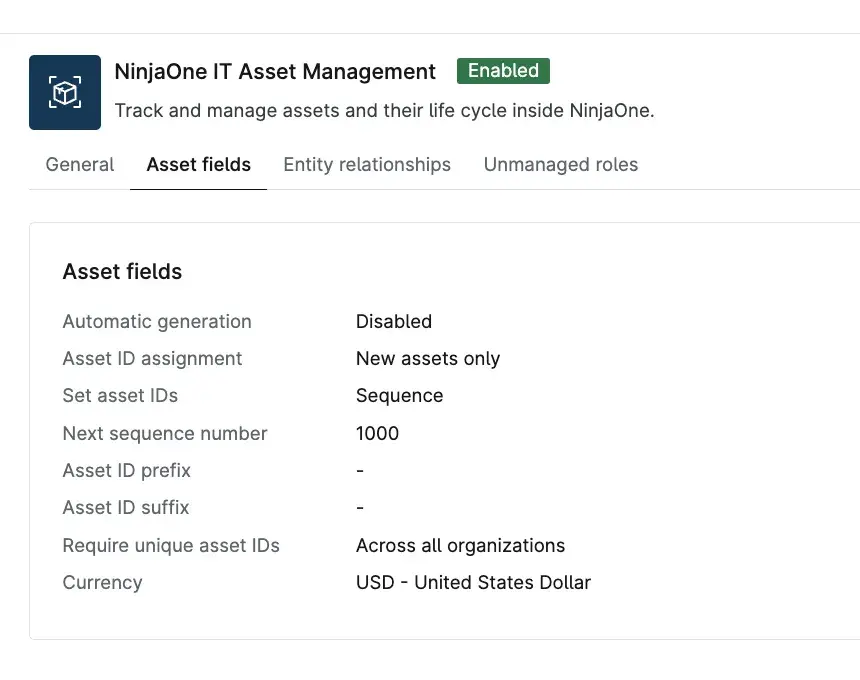
Task: Click the Set asset IDs label
Action: click(x=120, y=395)
